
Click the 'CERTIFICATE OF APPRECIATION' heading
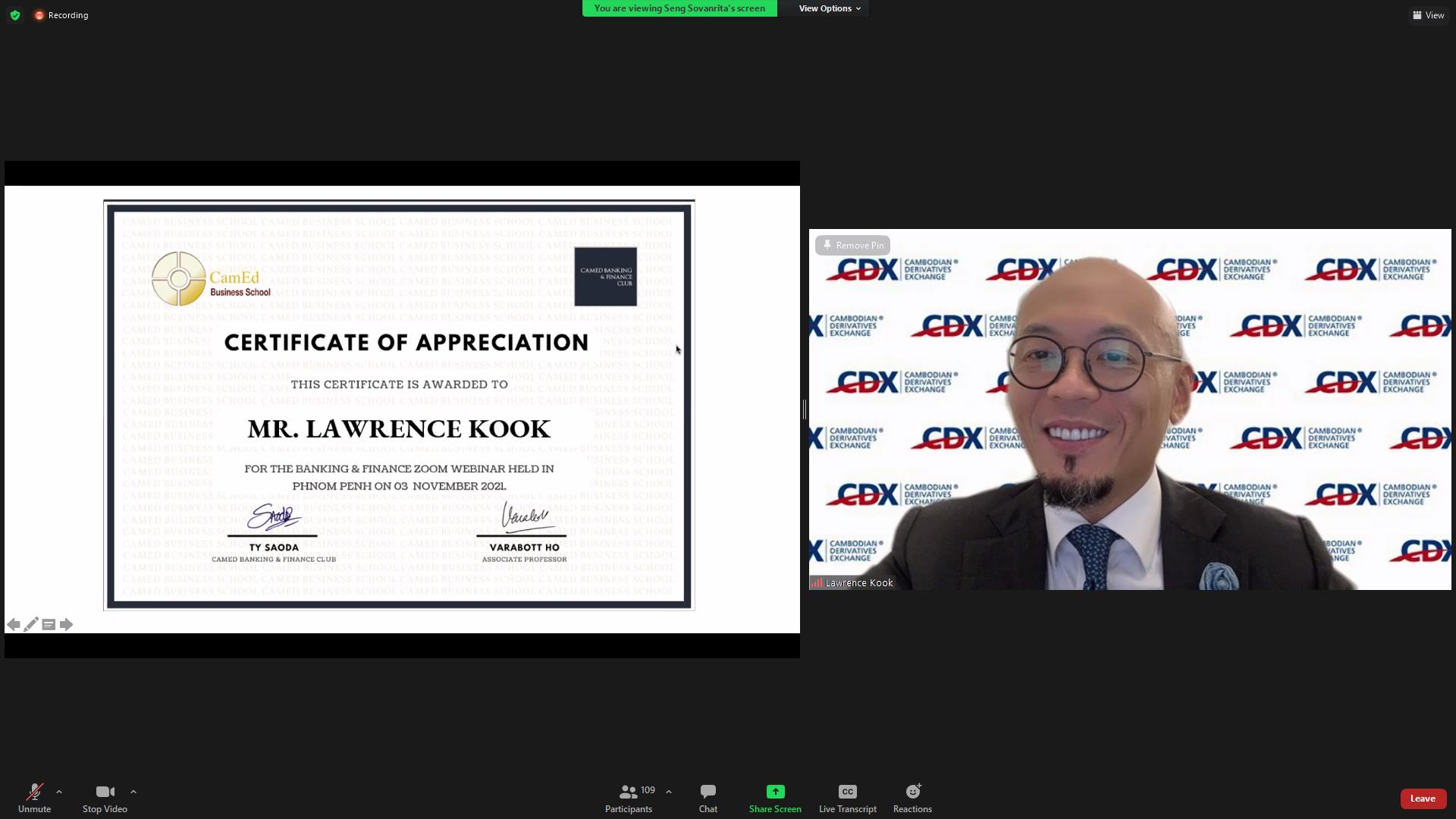[406, 343]
